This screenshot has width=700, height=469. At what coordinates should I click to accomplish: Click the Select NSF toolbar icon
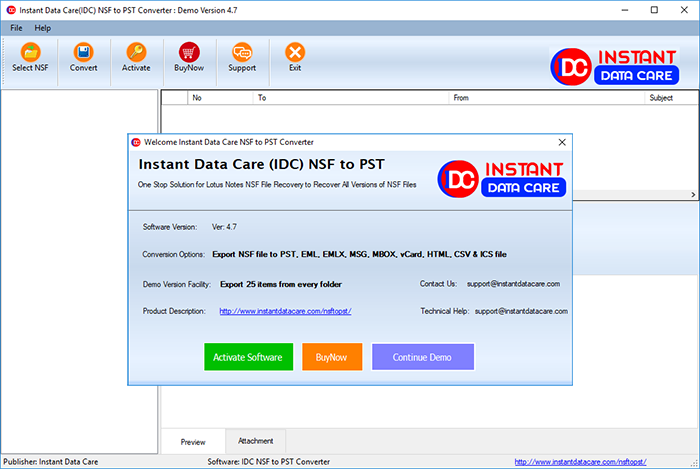tap(31, 54)
